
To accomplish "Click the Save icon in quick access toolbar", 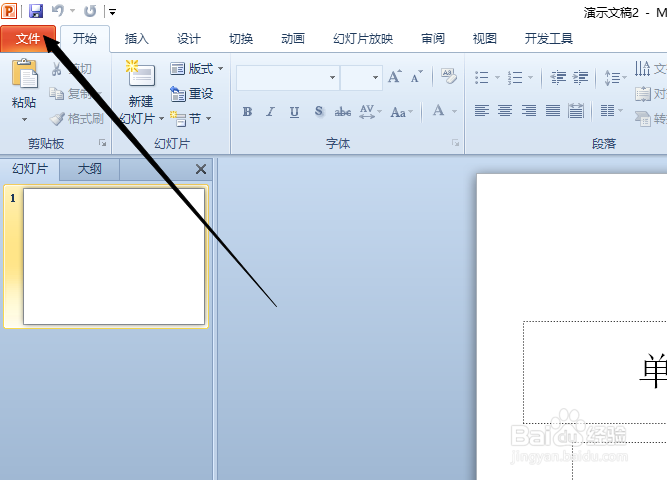I will pyautogui.click(x=36, y=11).
